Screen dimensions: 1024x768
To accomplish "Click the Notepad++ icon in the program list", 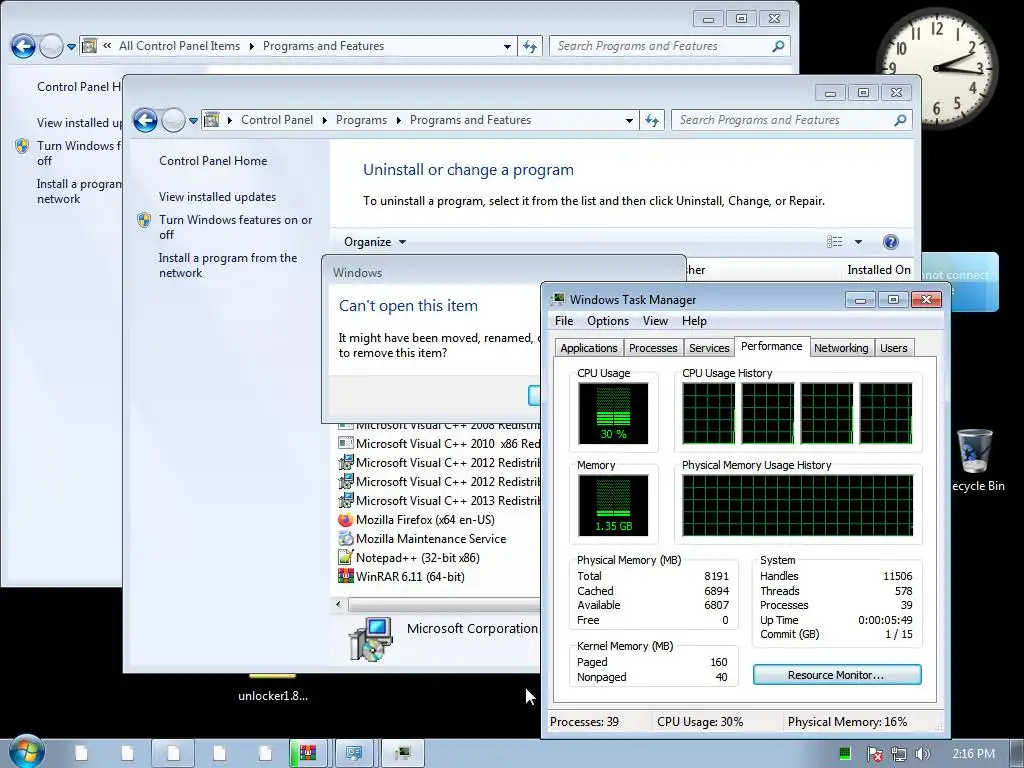I will [345, 558].
